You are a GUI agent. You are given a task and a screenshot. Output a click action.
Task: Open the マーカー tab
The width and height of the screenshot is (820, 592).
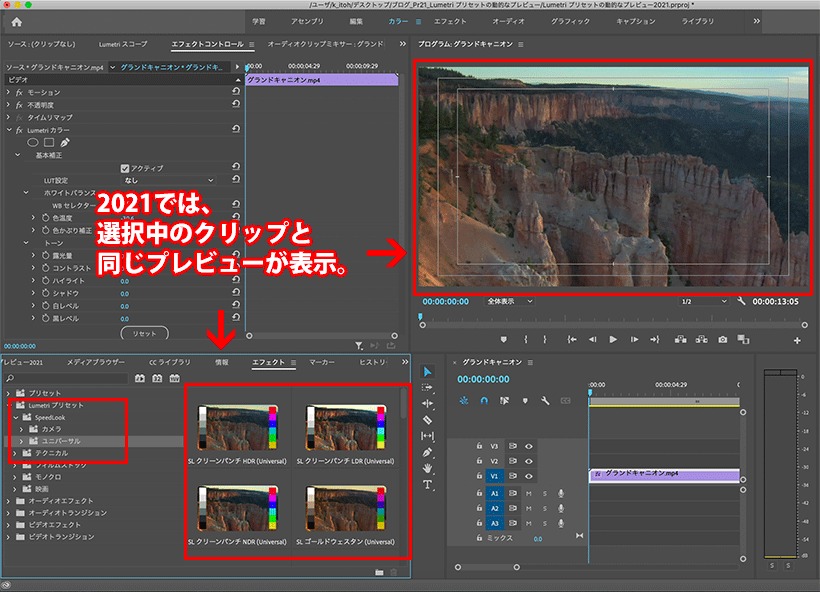322,362
